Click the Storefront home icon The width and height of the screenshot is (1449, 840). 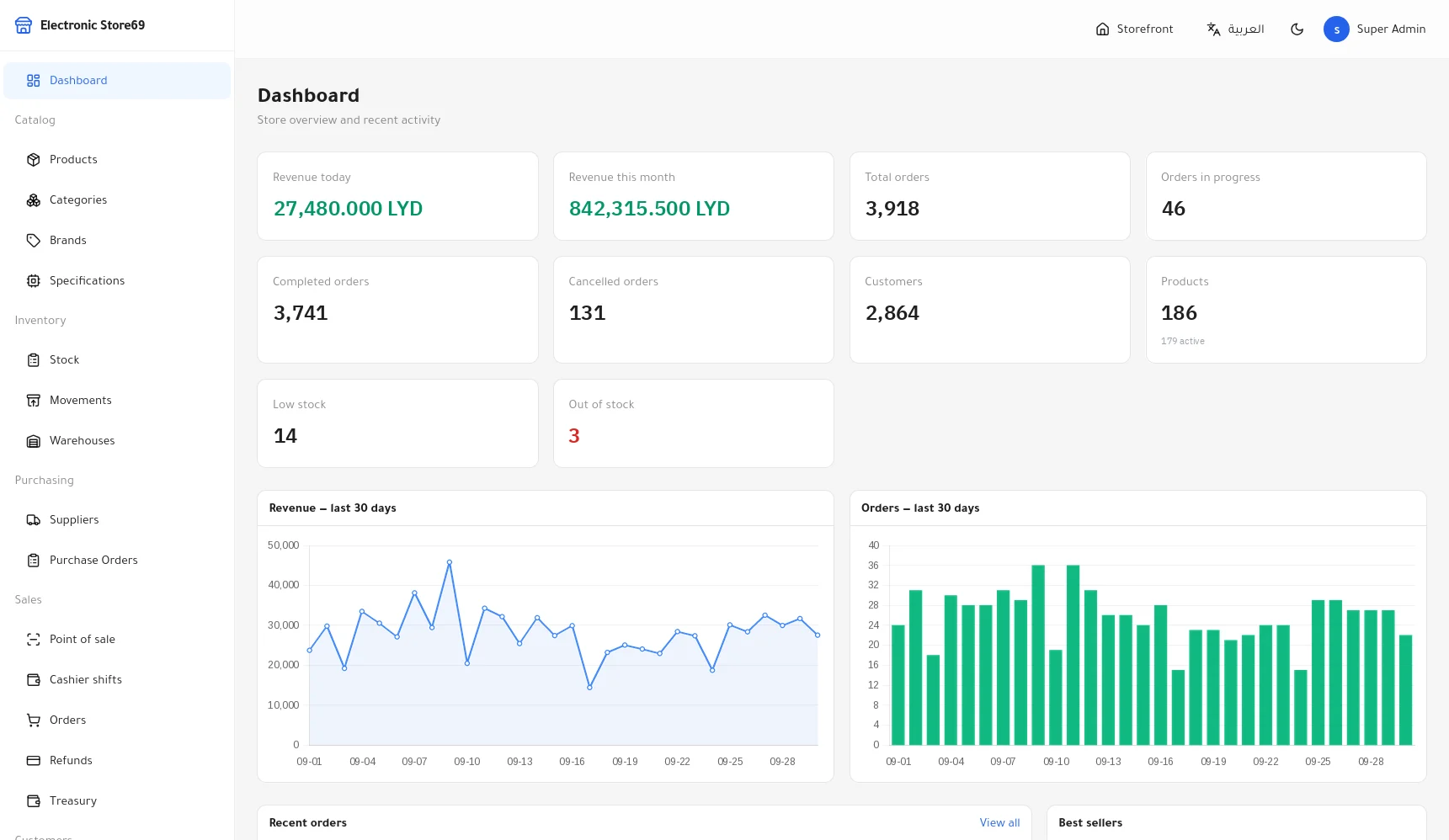pos(1102,29)
